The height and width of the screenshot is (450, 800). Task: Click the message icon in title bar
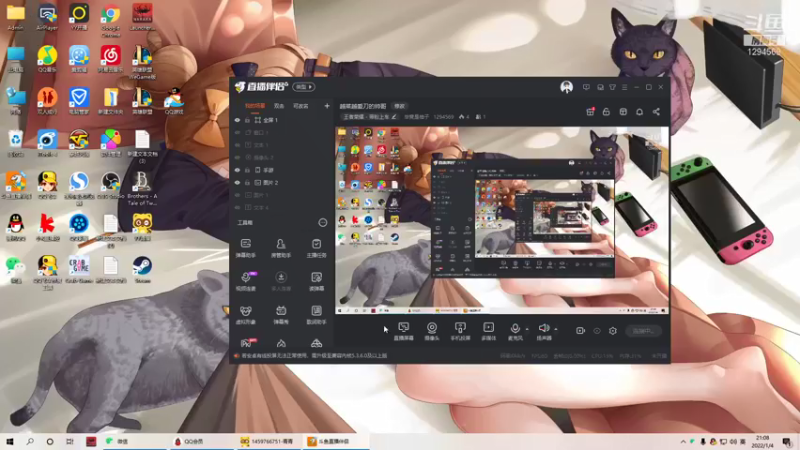click(x=586, y=87)
